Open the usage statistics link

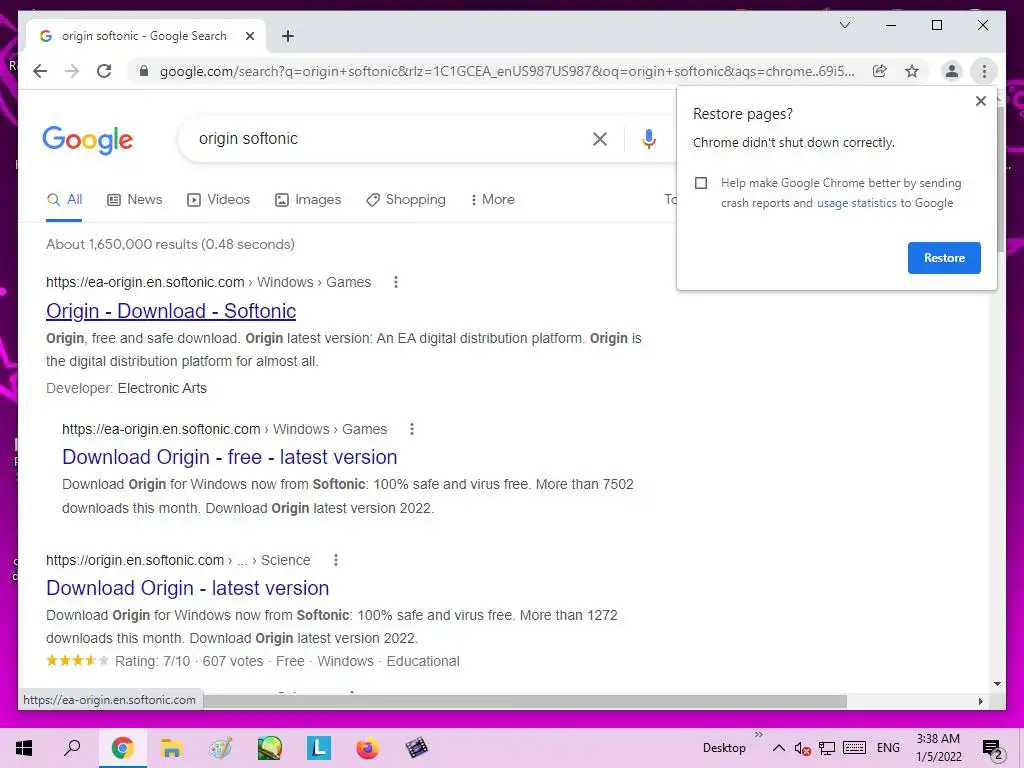click(856, 203)
